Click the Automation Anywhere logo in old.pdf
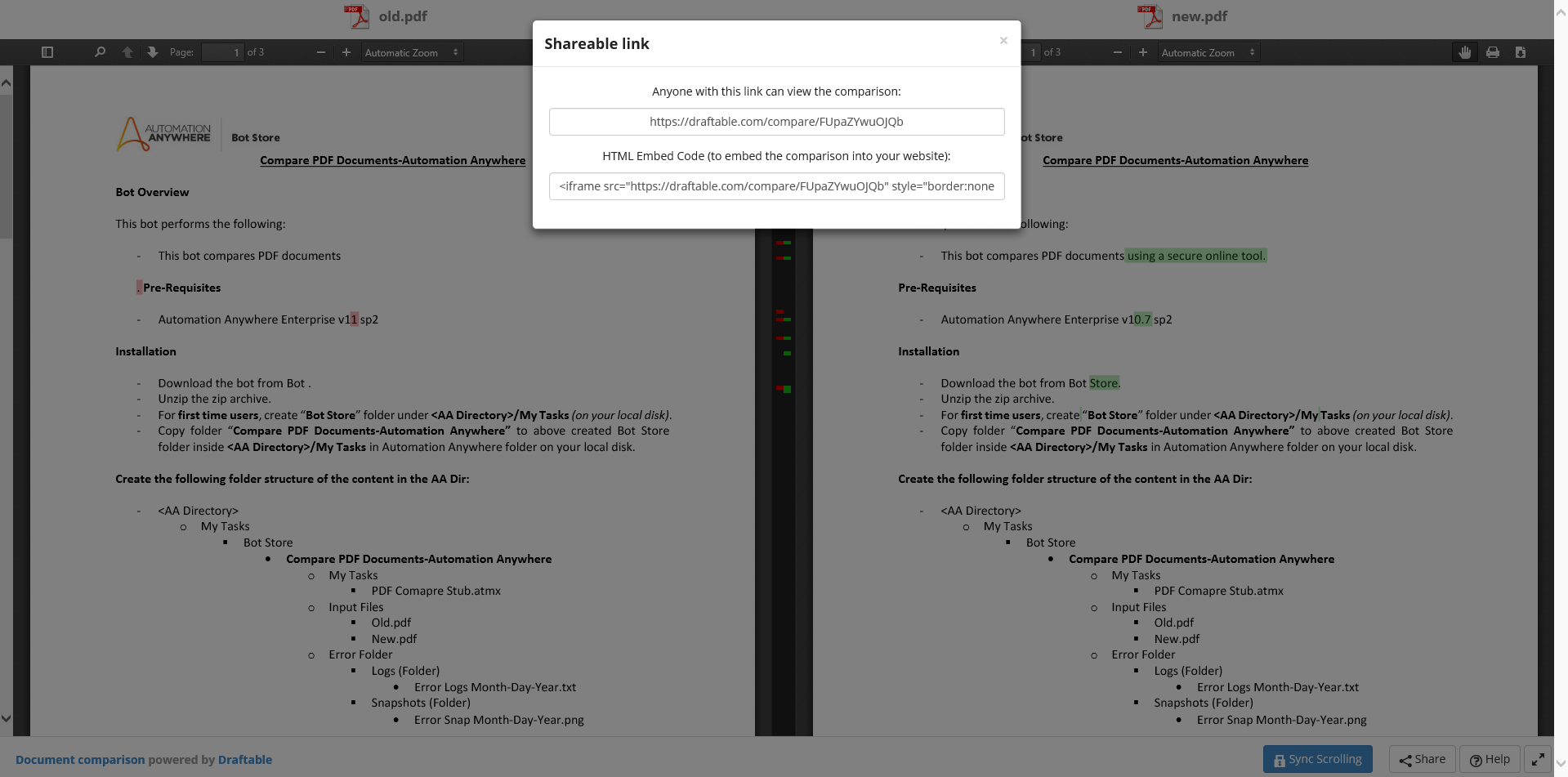The height and width of the screenshot is (777, 1568). [x=164, y=134]
